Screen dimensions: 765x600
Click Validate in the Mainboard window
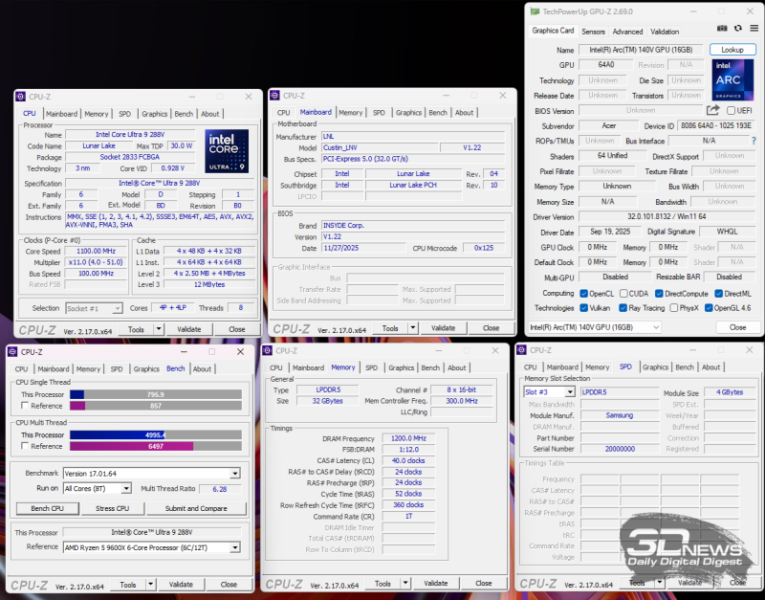443,328
